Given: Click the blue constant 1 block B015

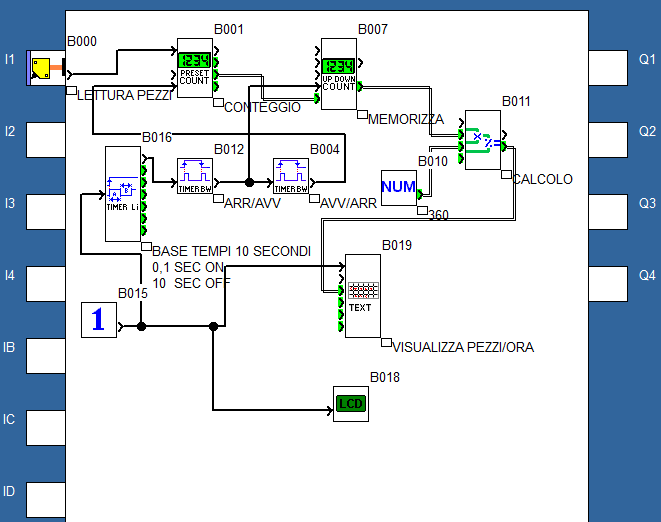Looking at the screenshot, I should click(x=98, y=321).
